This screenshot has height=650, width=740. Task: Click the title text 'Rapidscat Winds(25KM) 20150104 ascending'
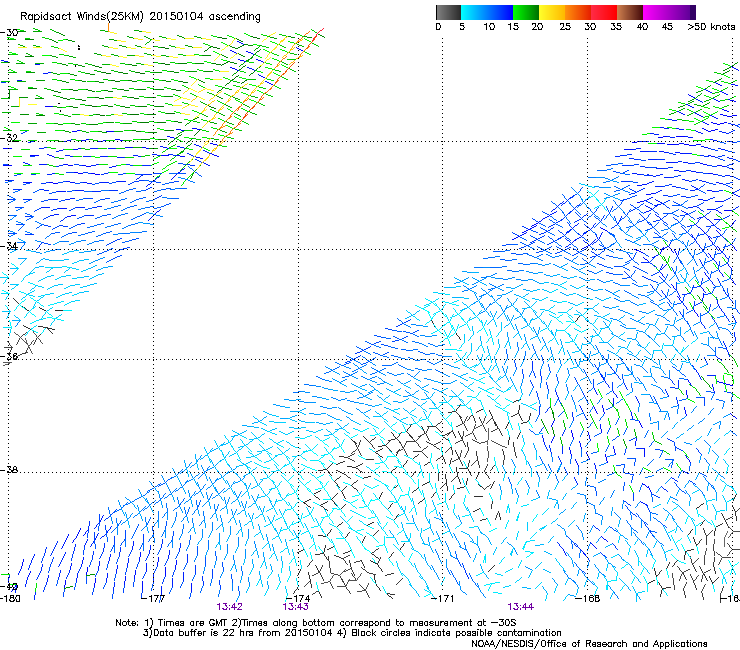tap(140, 17)
